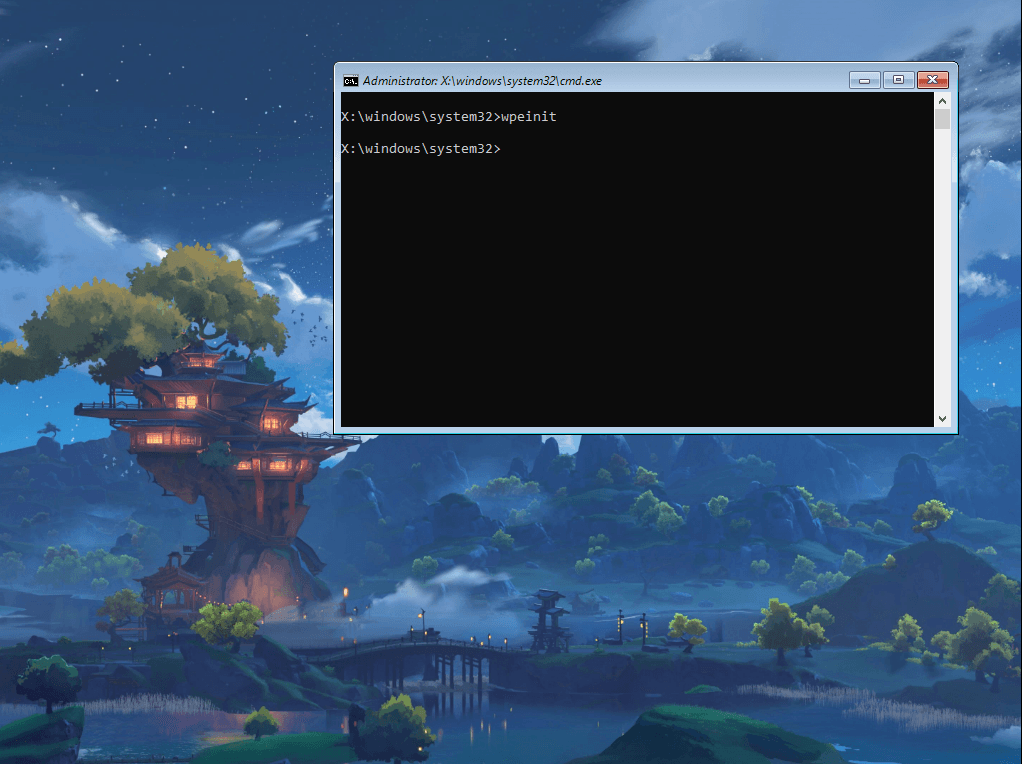
Task: Click the current empty prompt line
Action: (418, 149)
